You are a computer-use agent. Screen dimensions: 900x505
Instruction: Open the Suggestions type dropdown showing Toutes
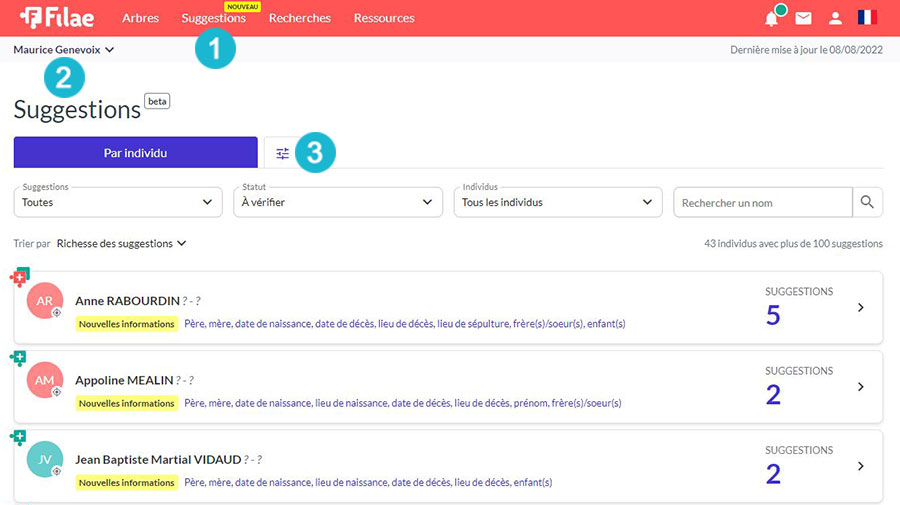(x=118, y=202)
